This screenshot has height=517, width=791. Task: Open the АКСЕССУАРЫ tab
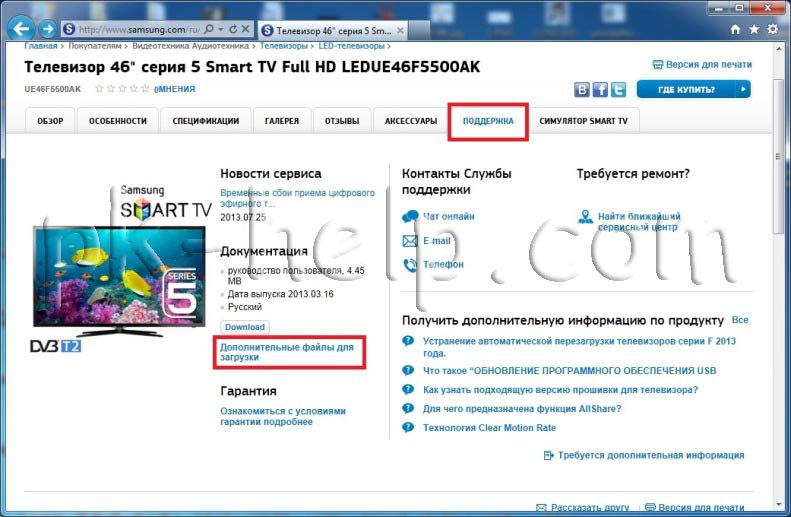coord(411,121)
